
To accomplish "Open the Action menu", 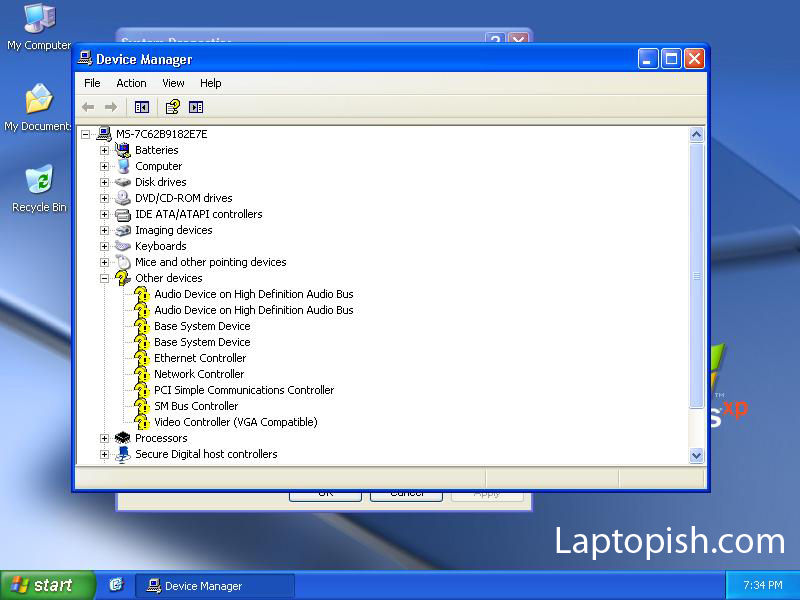I will coord(131,83).
